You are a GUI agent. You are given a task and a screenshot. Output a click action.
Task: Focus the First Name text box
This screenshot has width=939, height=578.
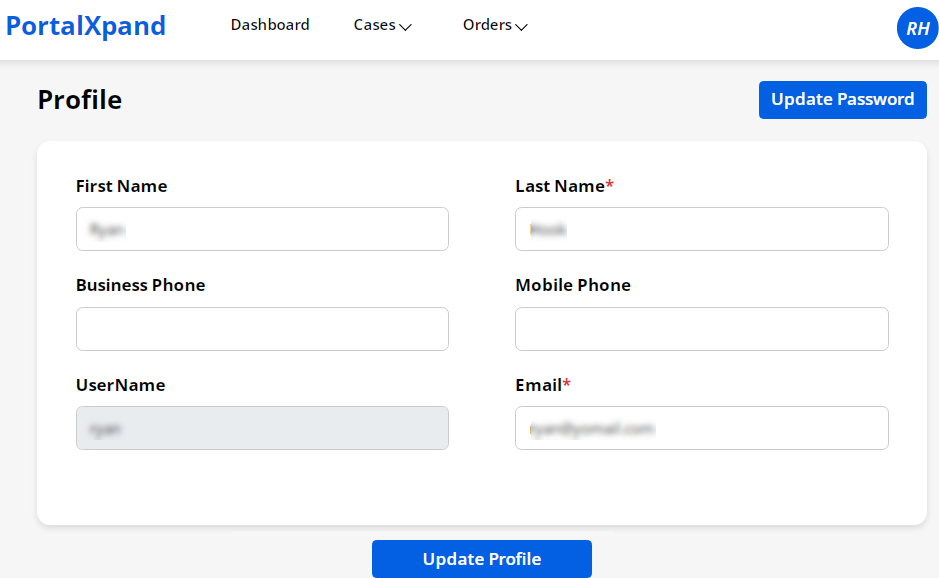262,229
